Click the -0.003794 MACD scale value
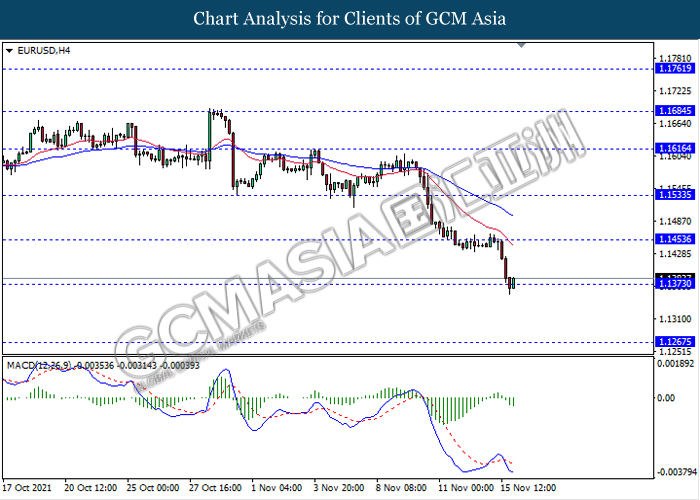Viewport: 700px width, 500px height. tap(676, 472)
